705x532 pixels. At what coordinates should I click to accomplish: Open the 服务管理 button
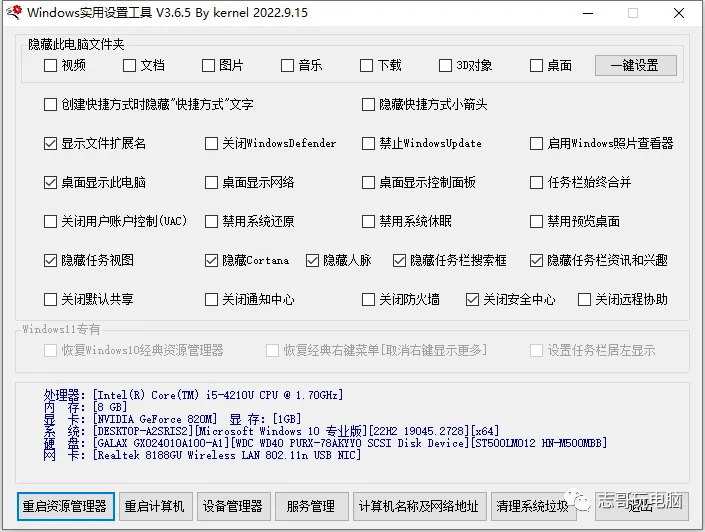(x=310, y=506)
